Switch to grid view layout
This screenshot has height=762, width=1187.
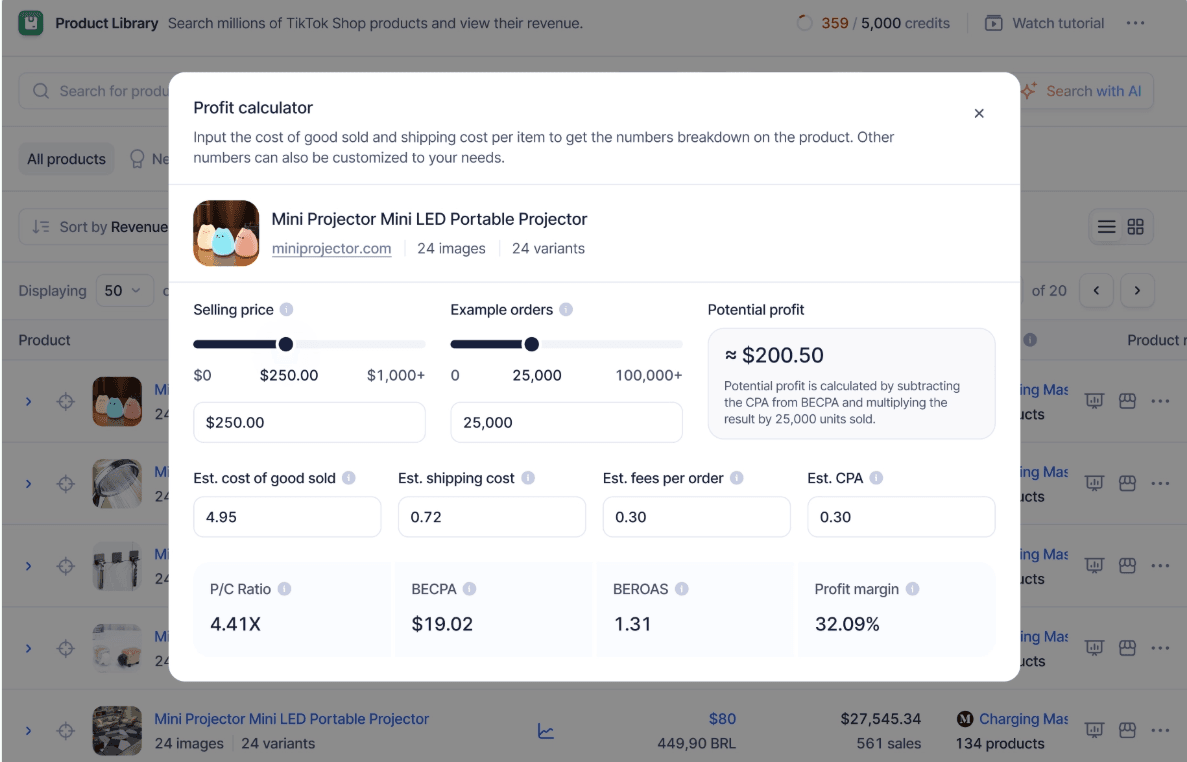[1135, 227]
